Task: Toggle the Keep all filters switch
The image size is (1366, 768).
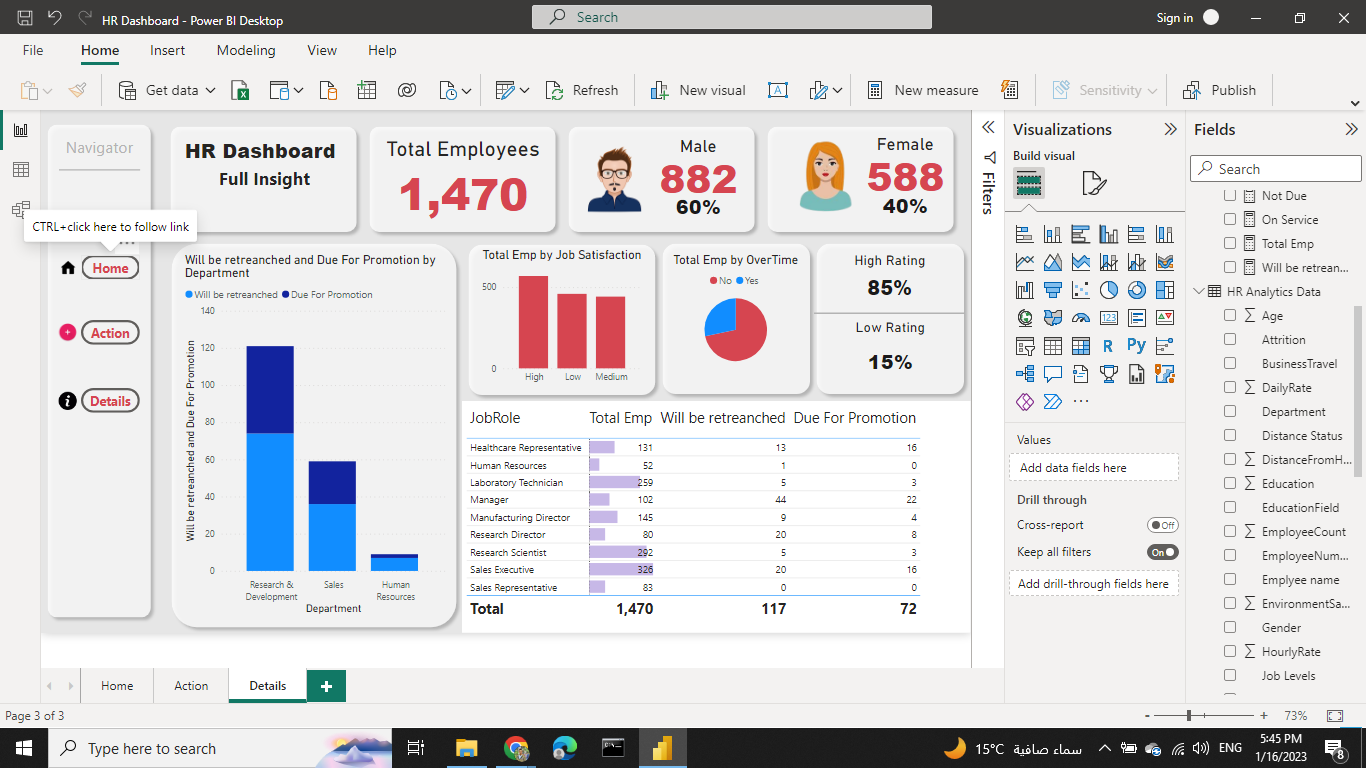Action: [x=1163, y=552]
